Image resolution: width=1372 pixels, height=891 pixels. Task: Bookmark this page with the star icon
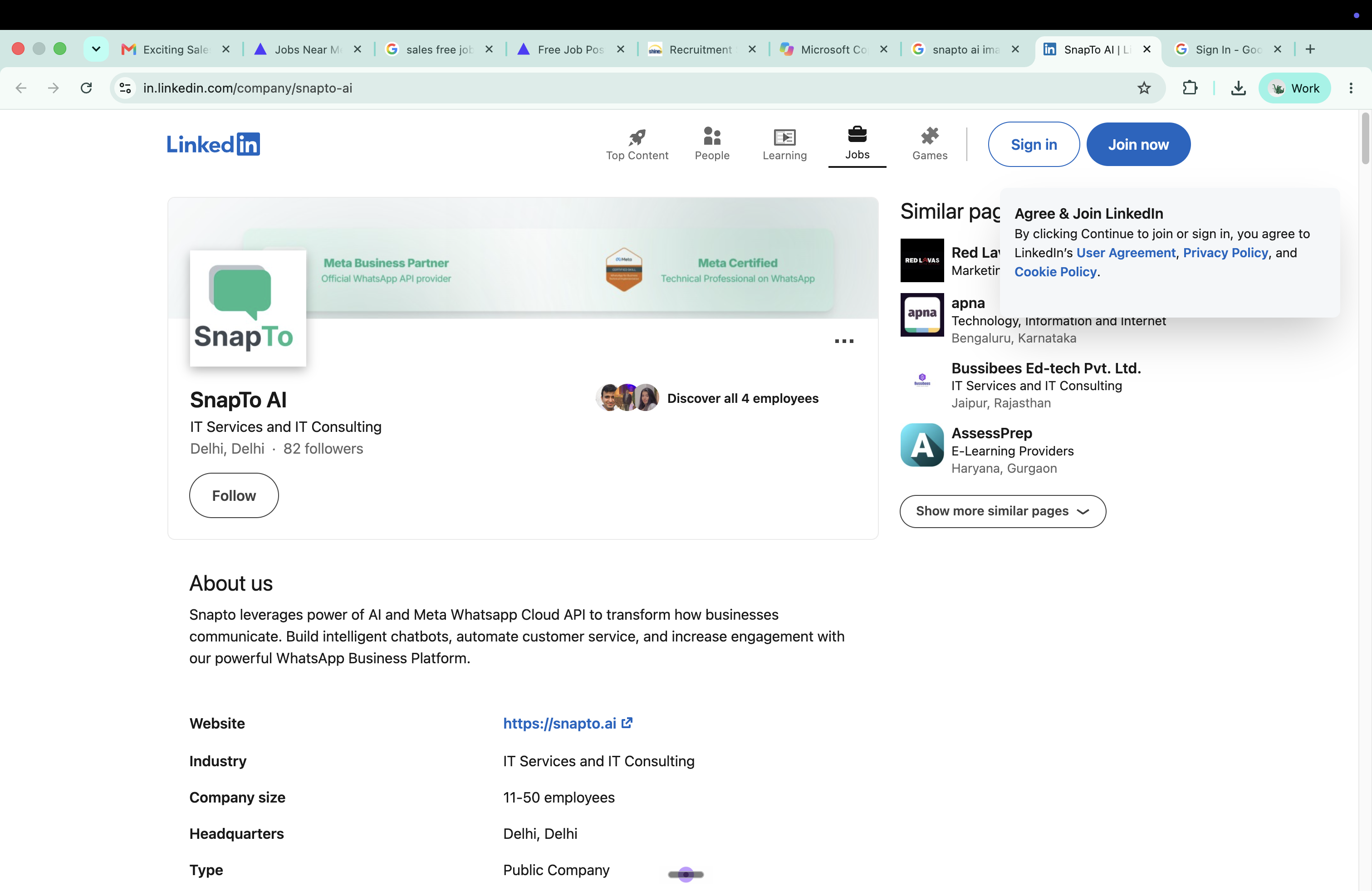click(1144, 88)
